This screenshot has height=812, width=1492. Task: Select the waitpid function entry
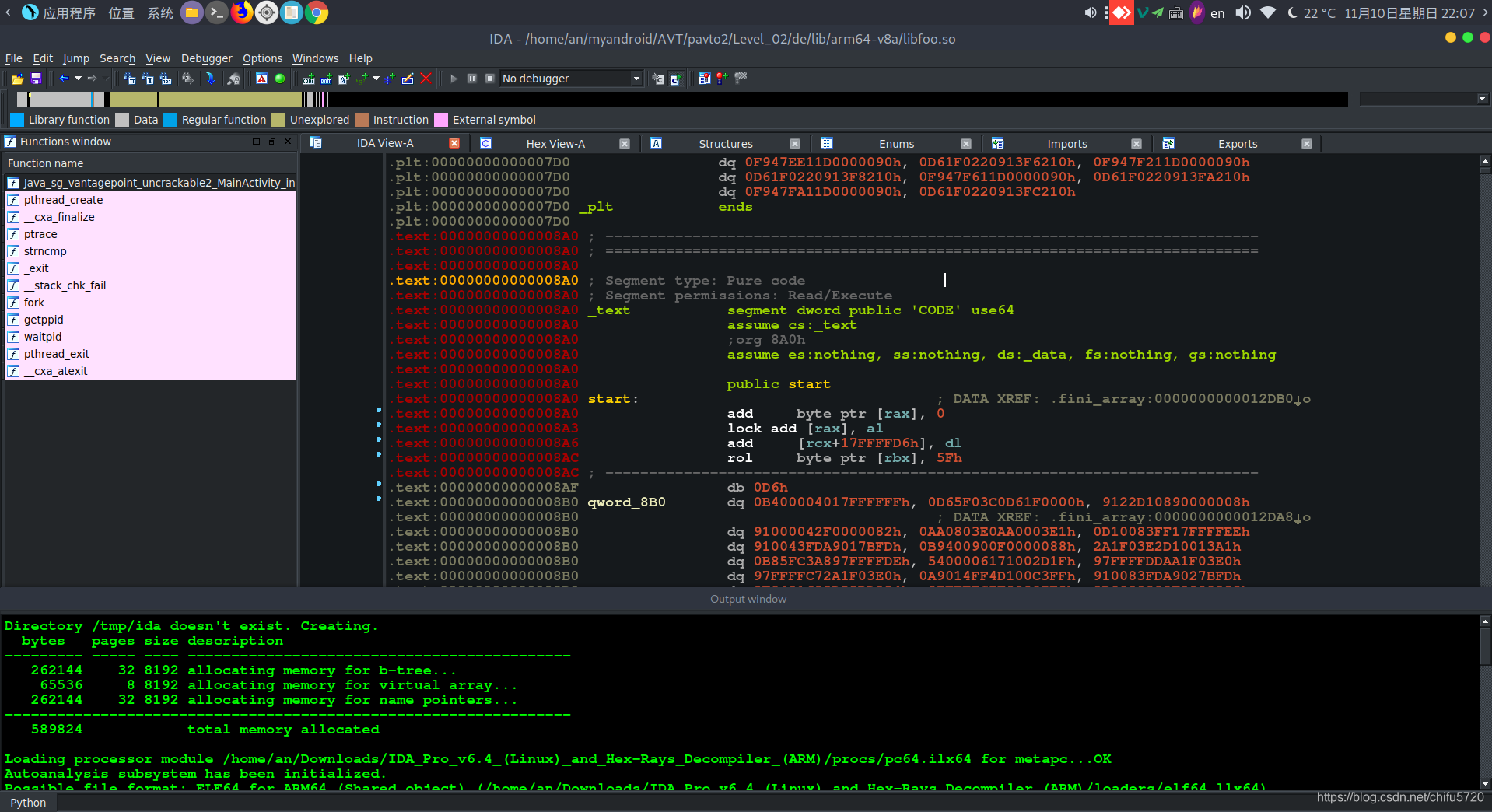[151, 337]
